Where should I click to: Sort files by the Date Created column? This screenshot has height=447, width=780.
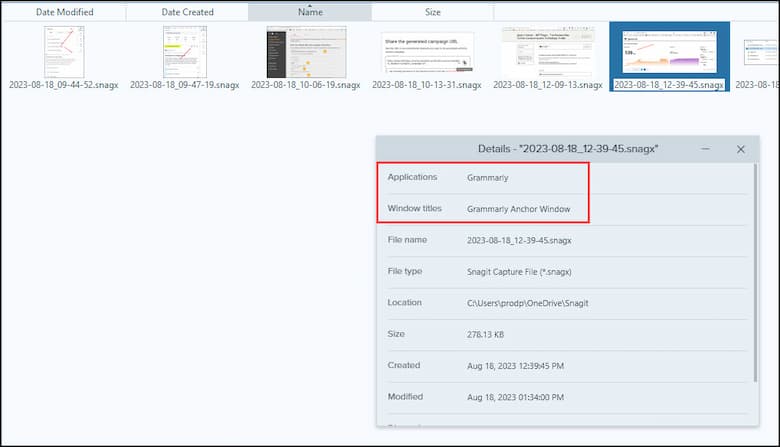pyautogui.click(x=187, y=12)
